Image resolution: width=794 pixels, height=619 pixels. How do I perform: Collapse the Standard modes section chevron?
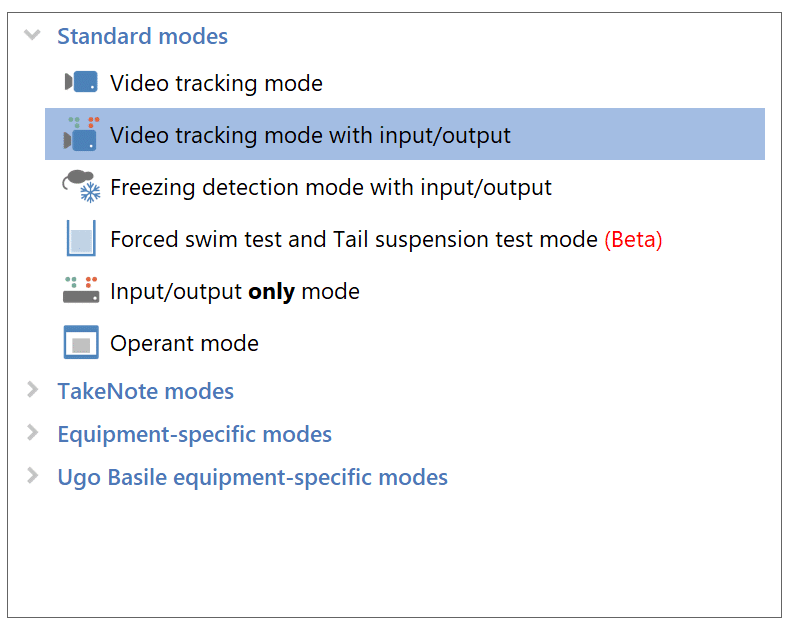click(32, 35)
